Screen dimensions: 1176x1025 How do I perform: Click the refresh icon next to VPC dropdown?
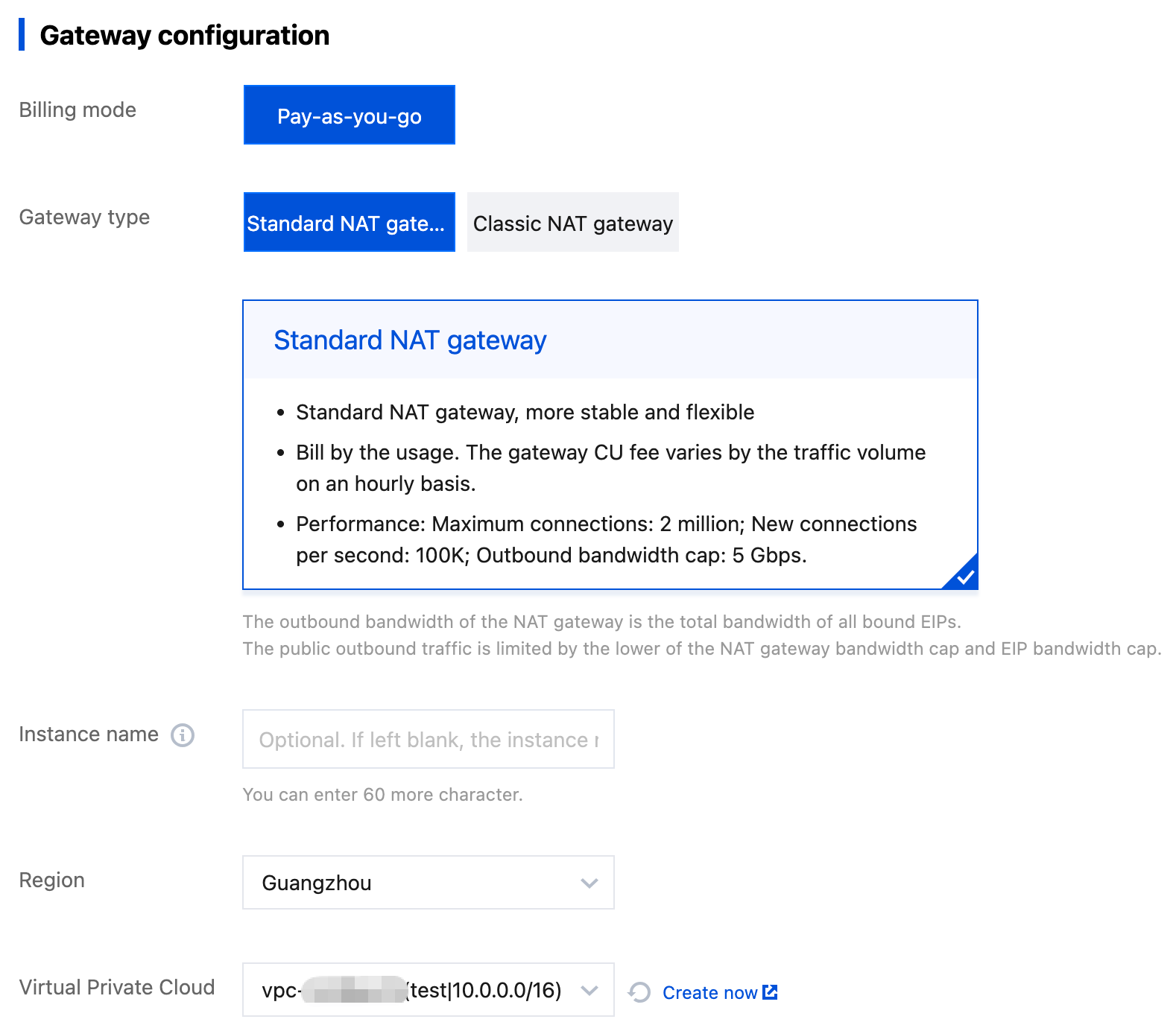639,992
